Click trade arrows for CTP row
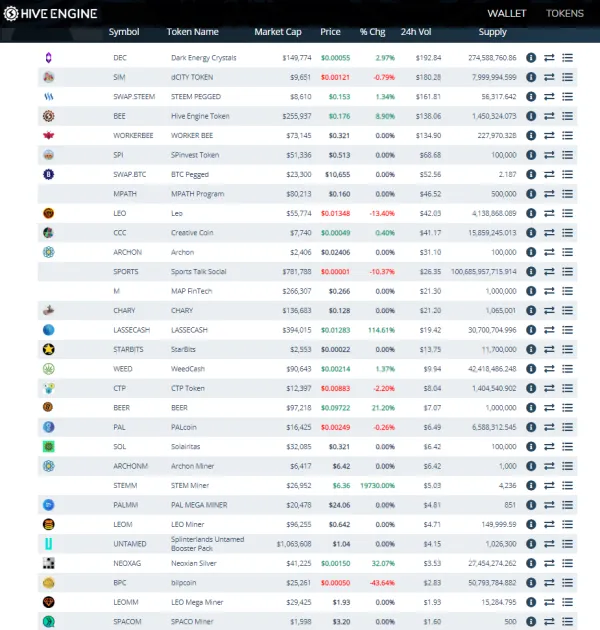The height and width of the screenshot is (630, 600). [549, 388]
